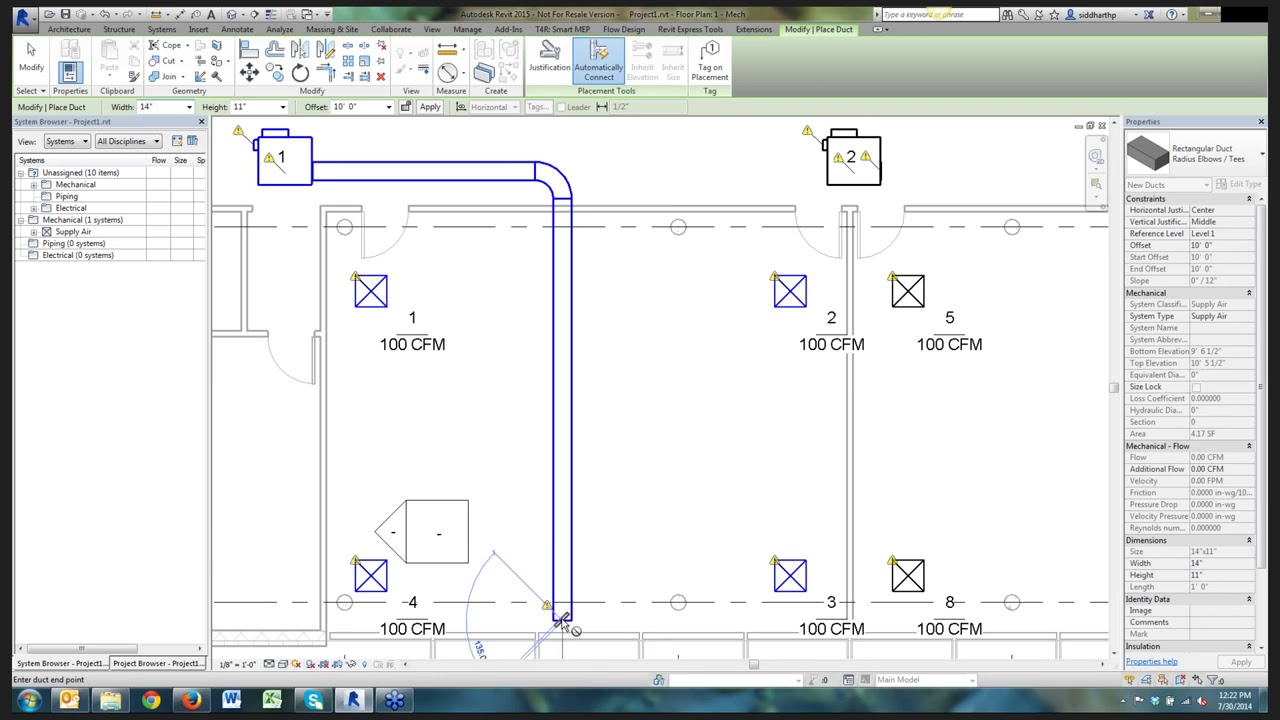Click the lock icon next to Offset field
The image size is (1280, 720).
tap(405, 107)
